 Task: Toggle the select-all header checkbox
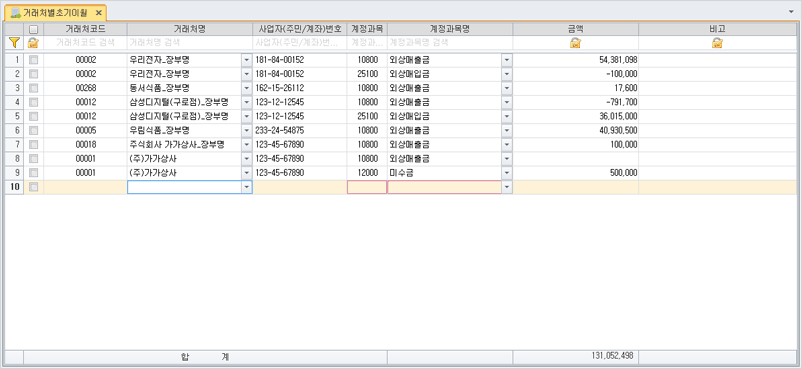33,29
